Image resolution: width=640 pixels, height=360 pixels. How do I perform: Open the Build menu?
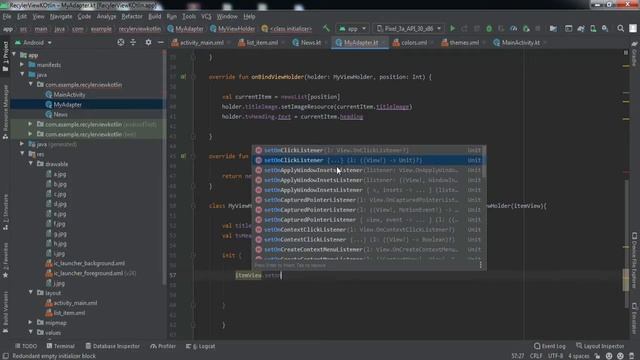(154, 17)
